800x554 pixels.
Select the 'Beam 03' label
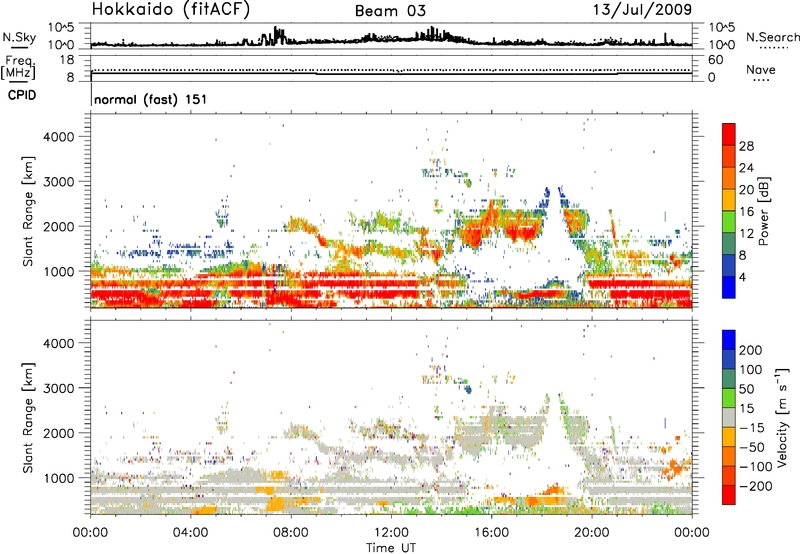(x=390, y=11)
